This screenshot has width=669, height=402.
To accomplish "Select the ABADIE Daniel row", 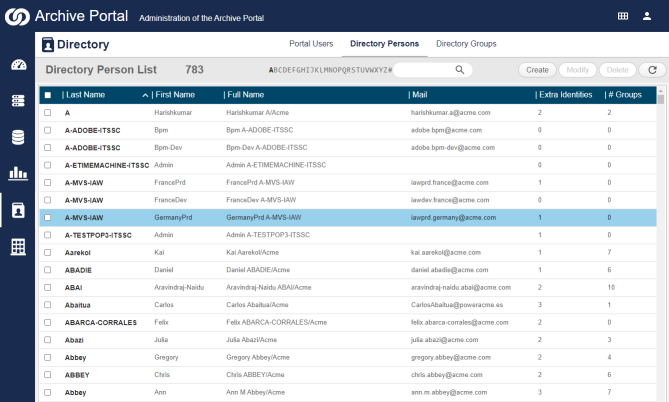I will coord(348,270).
